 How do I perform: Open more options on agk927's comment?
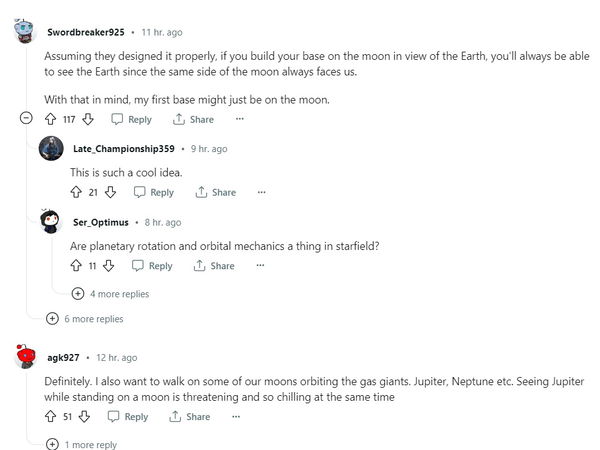(x=236, y=416)
